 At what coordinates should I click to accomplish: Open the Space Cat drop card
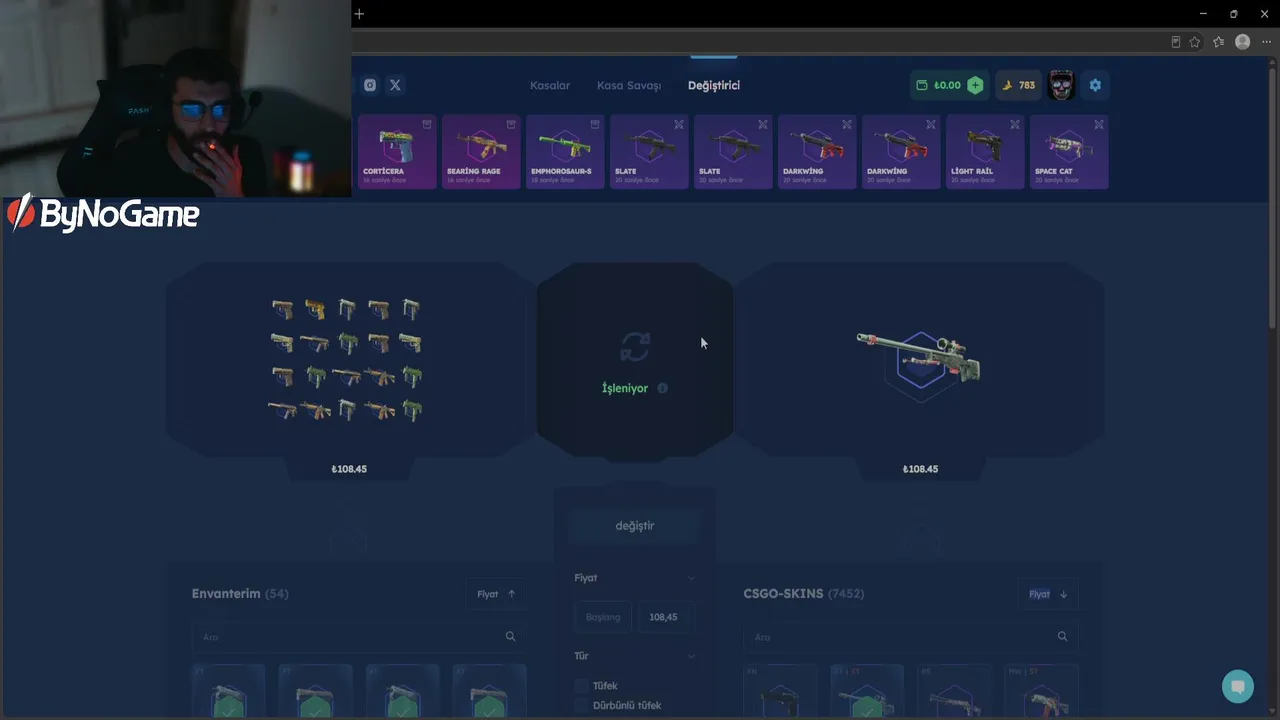[1069, 152]
